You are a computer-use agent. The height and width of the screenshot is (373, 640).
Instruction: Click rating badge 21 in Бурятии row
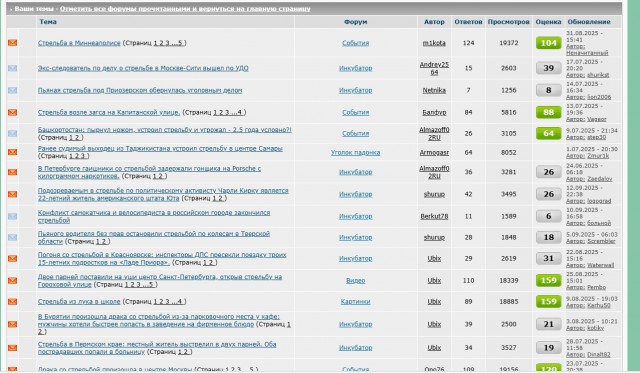[549, 324]
